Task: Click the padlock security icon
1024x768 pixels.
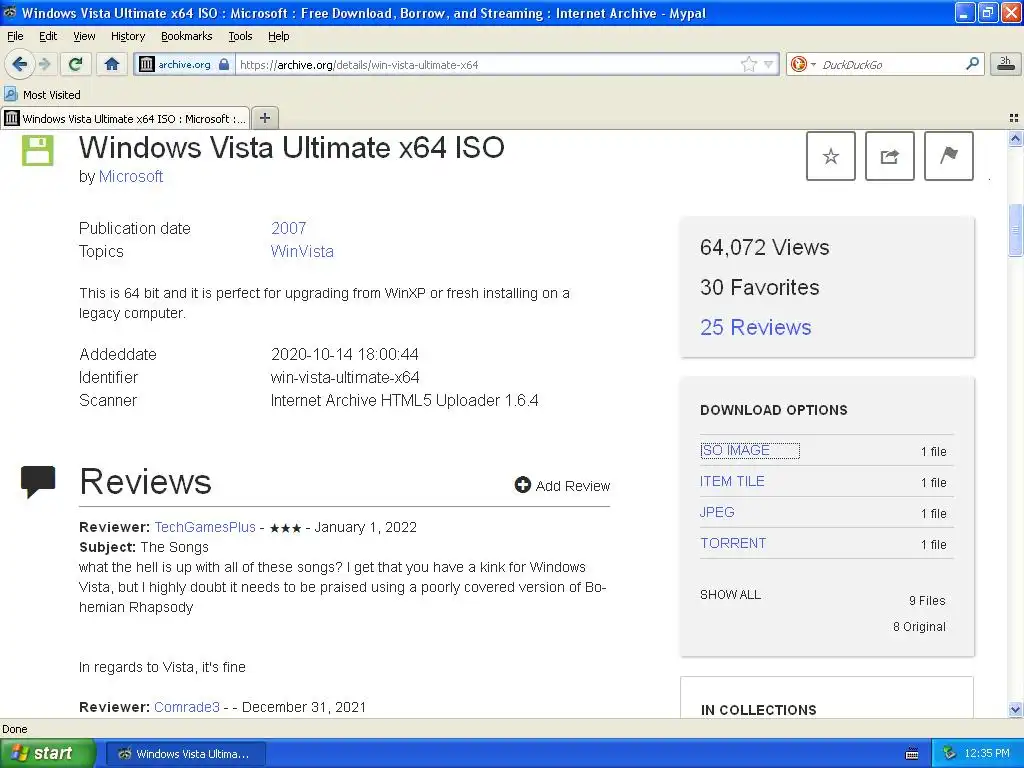Action: [224, 64]
